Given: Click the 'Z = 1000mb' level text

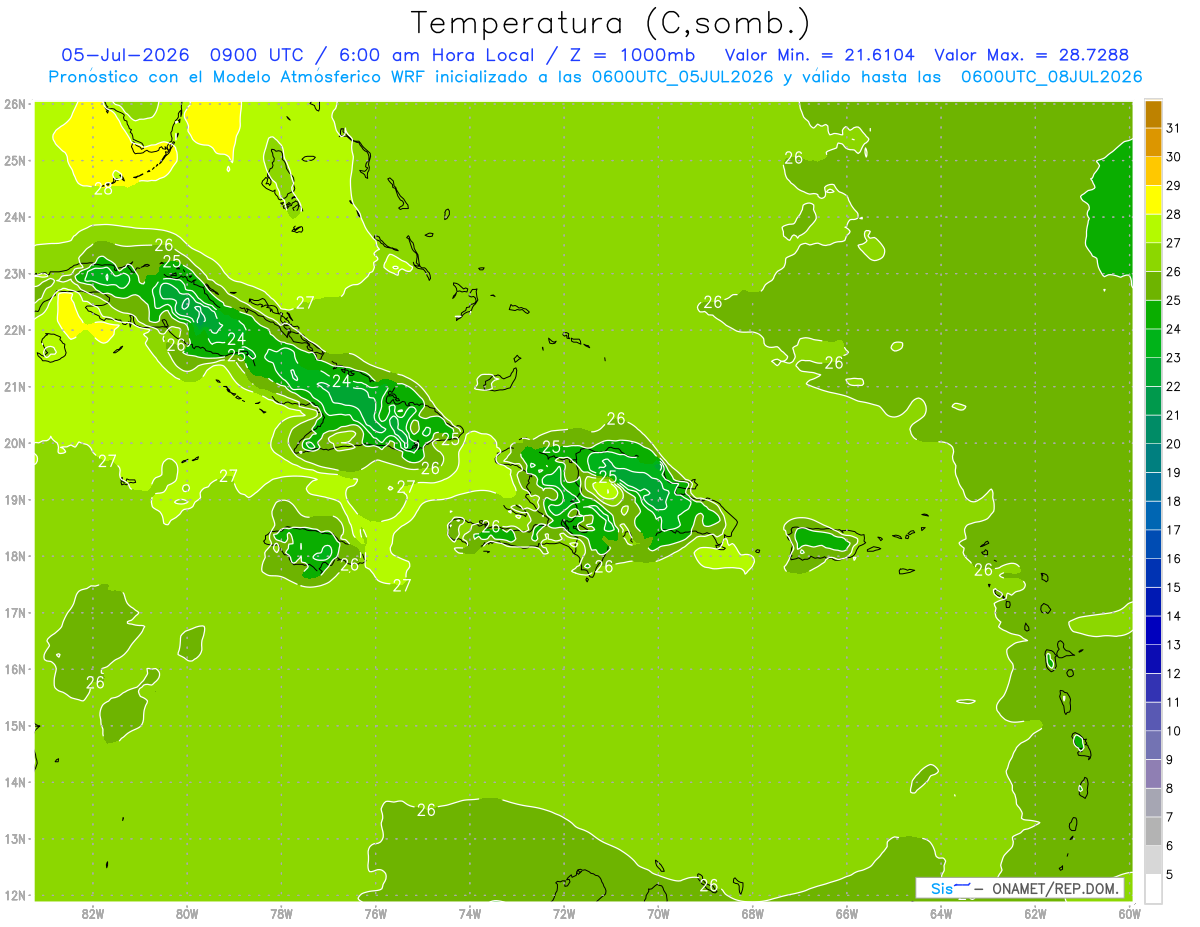Looking at the screenshot, I should point(632,55).
